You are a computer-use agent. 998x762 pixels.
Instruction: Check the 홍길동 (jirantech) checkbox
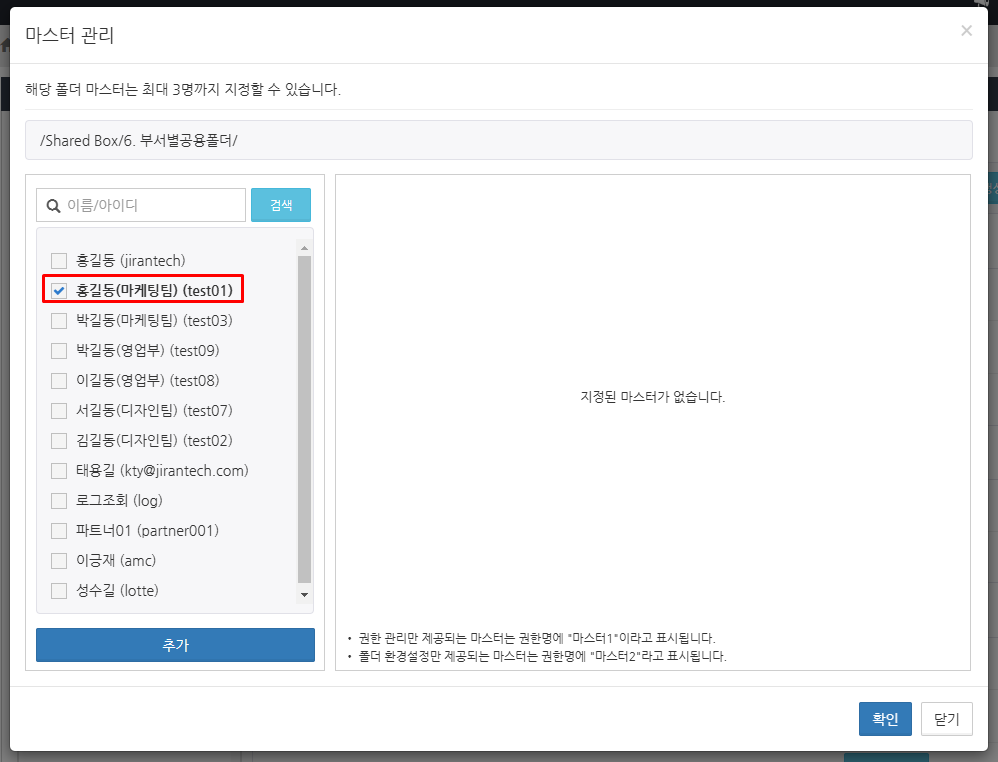click(x=59, y=261)
